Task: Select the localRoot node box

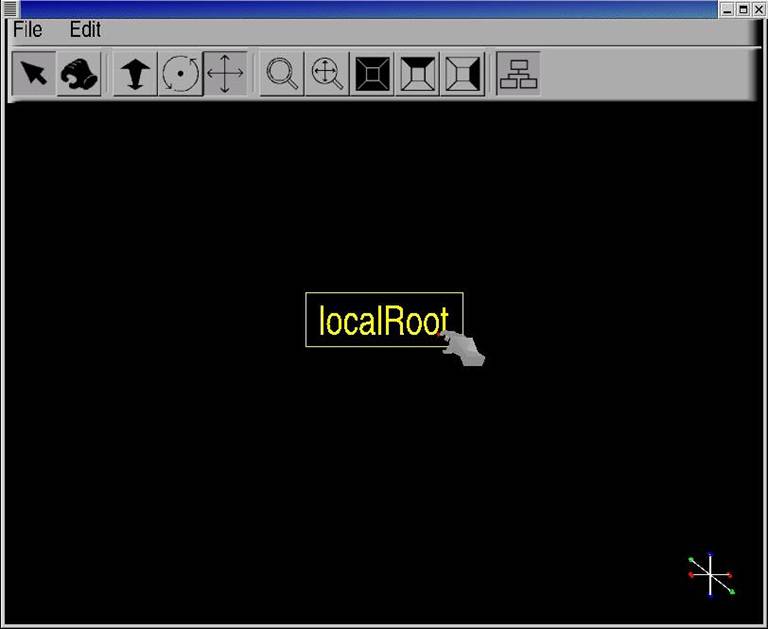Action: pos(384,320)
